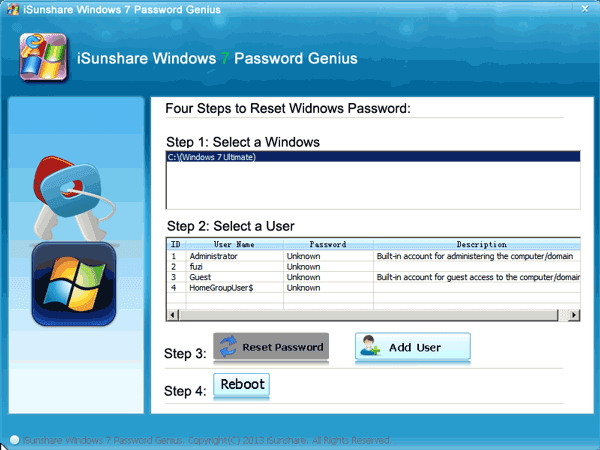Click the ID column header
Image resolution: width=600 pixels, height=450 pixels.
[x=176, y=244]
